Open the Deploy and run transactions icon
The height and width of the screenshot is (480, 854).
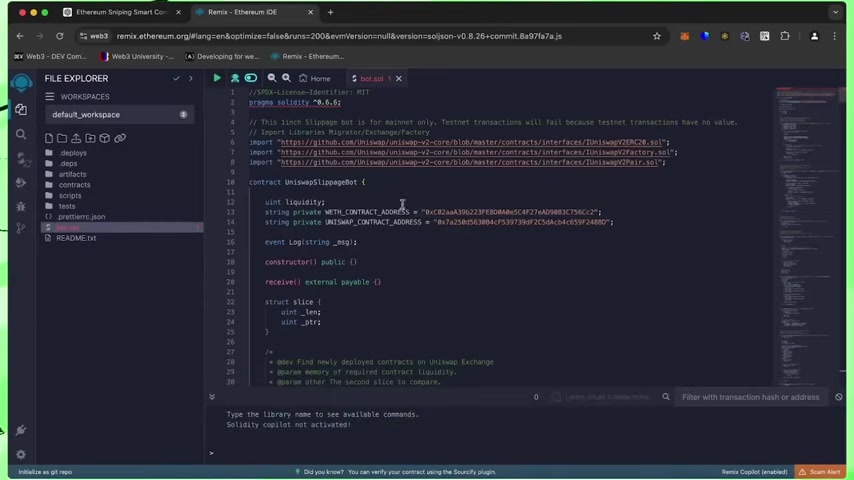pos(21,183)
